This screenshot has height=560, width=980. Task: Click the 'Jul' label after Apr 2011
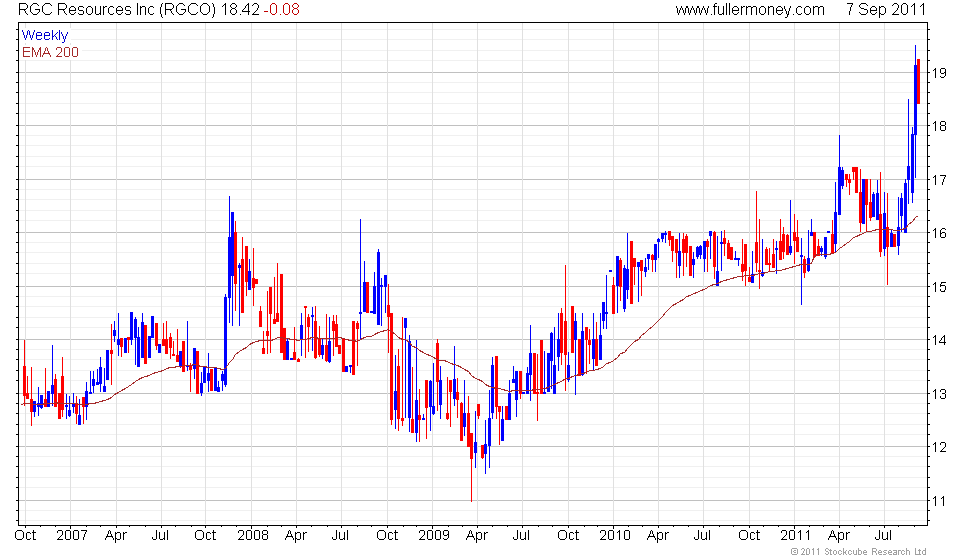[883, 535]
